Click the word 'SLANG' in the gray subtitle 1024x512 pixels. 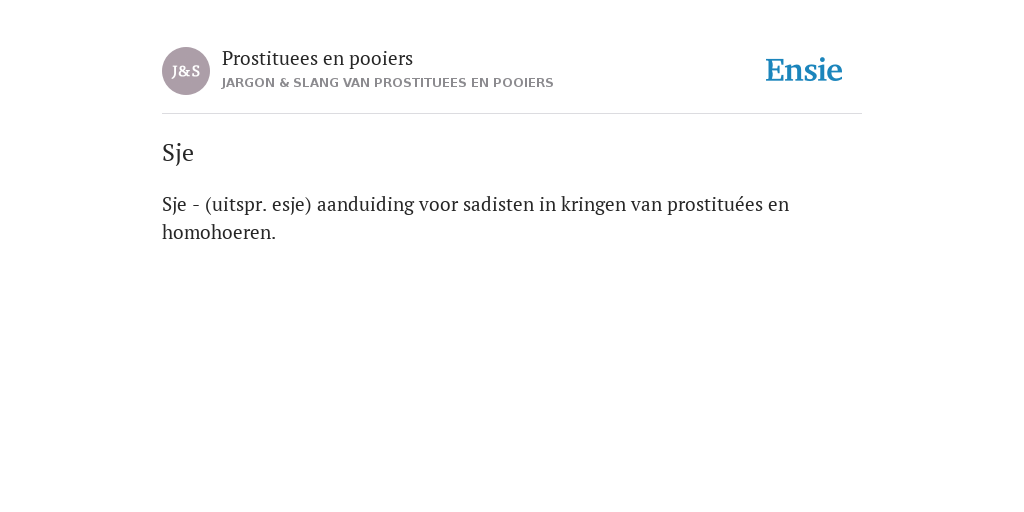(316, 83)
